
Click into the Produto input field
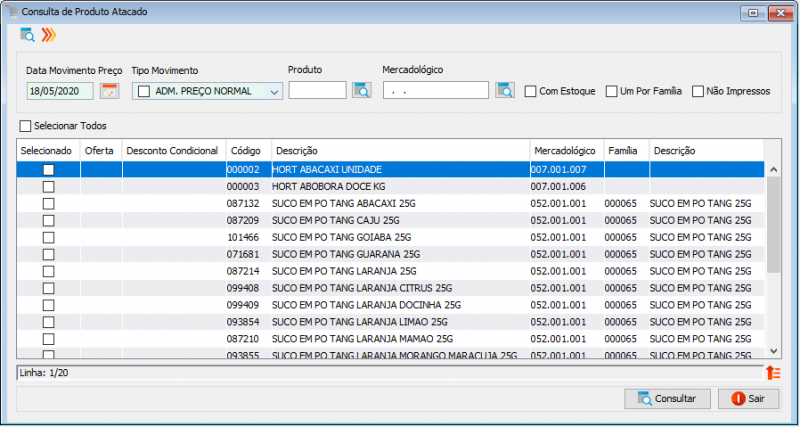pyautogui.click(x=317, y=90)
